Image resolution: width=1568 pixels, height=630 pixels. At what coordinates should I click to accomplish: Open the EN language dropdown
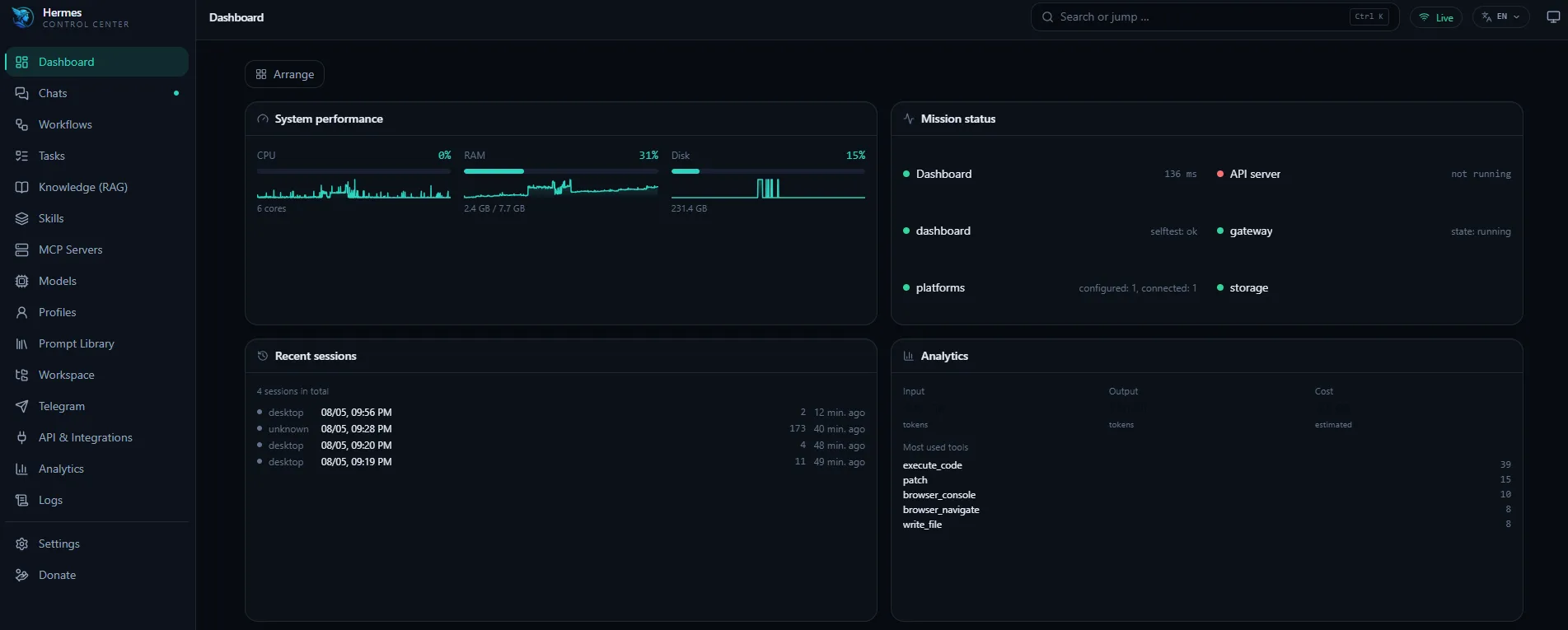(1501, 17)
